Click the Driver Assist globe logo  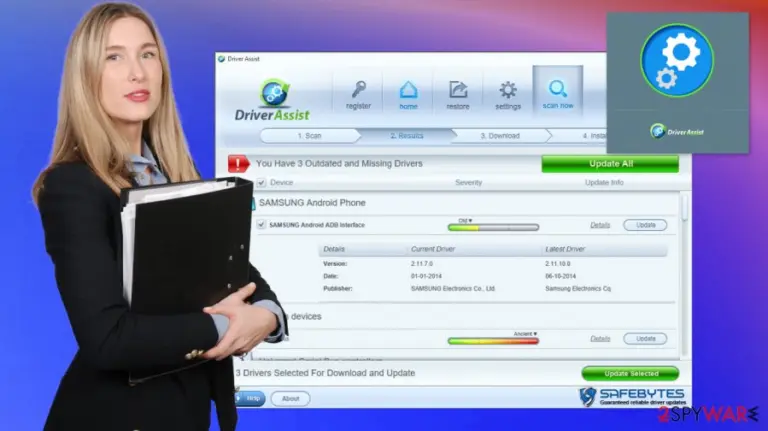click(274, 93)
